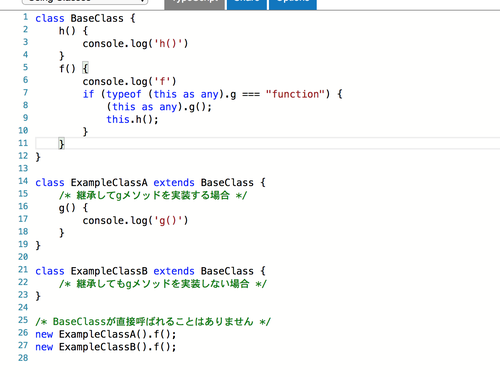Click line number 23 in gutter

[x=23, y=295]
